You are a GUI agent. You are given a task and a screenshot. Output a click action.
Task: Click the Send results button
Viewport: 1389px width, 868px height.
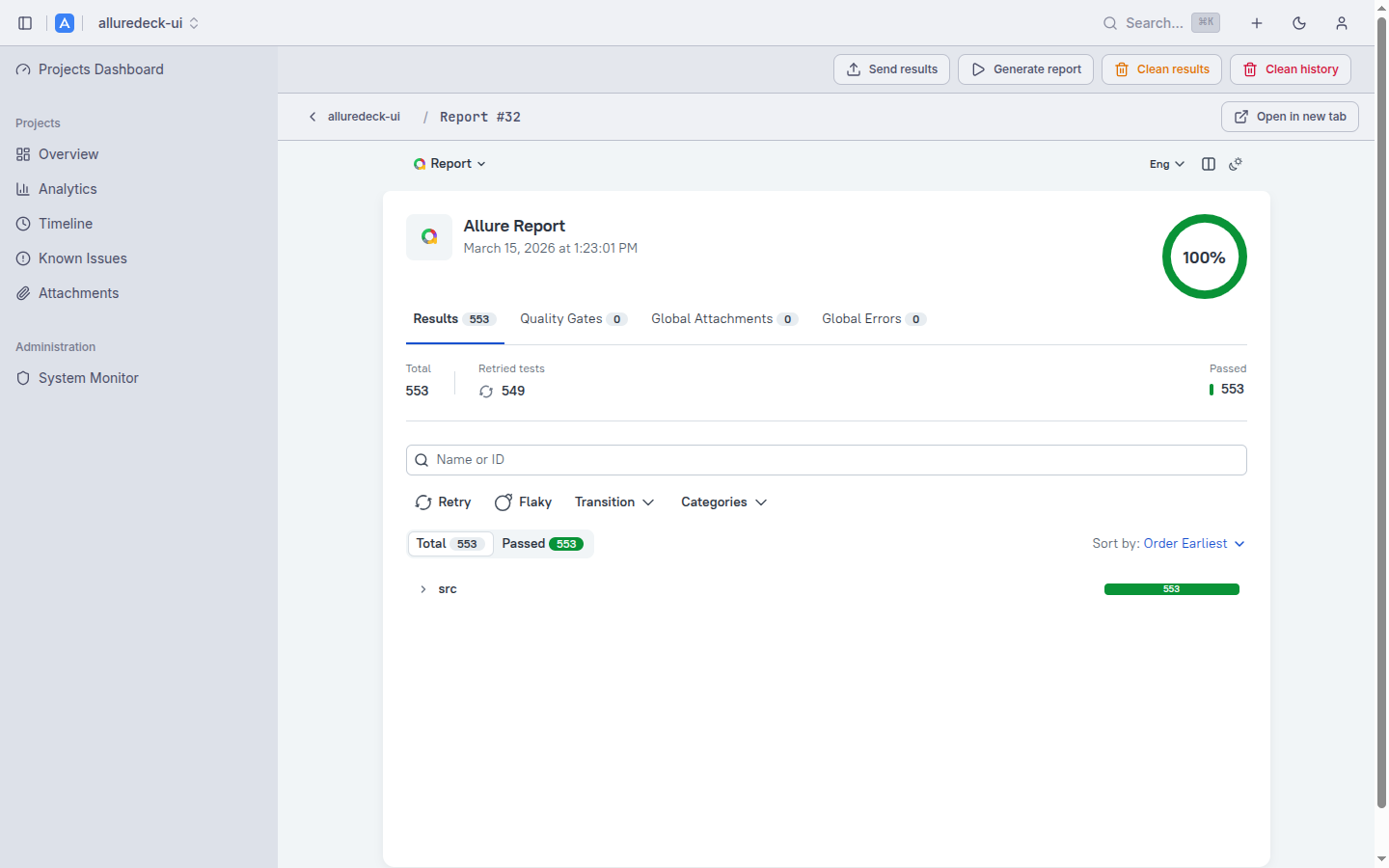point(892,69)
